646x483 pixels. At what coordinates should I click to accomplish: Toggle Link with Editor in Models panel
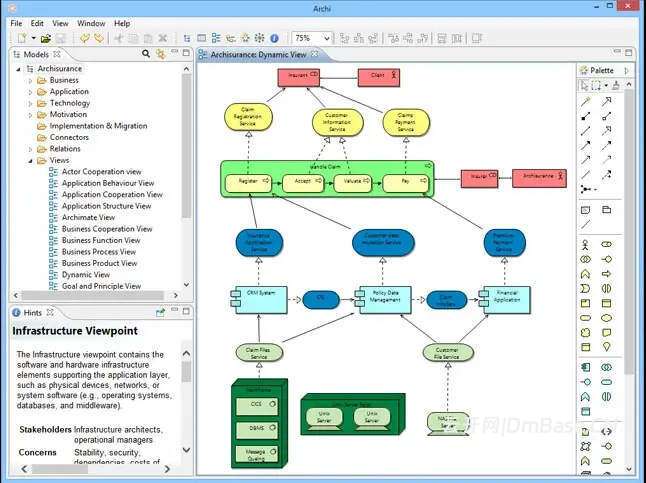(160, 54)
